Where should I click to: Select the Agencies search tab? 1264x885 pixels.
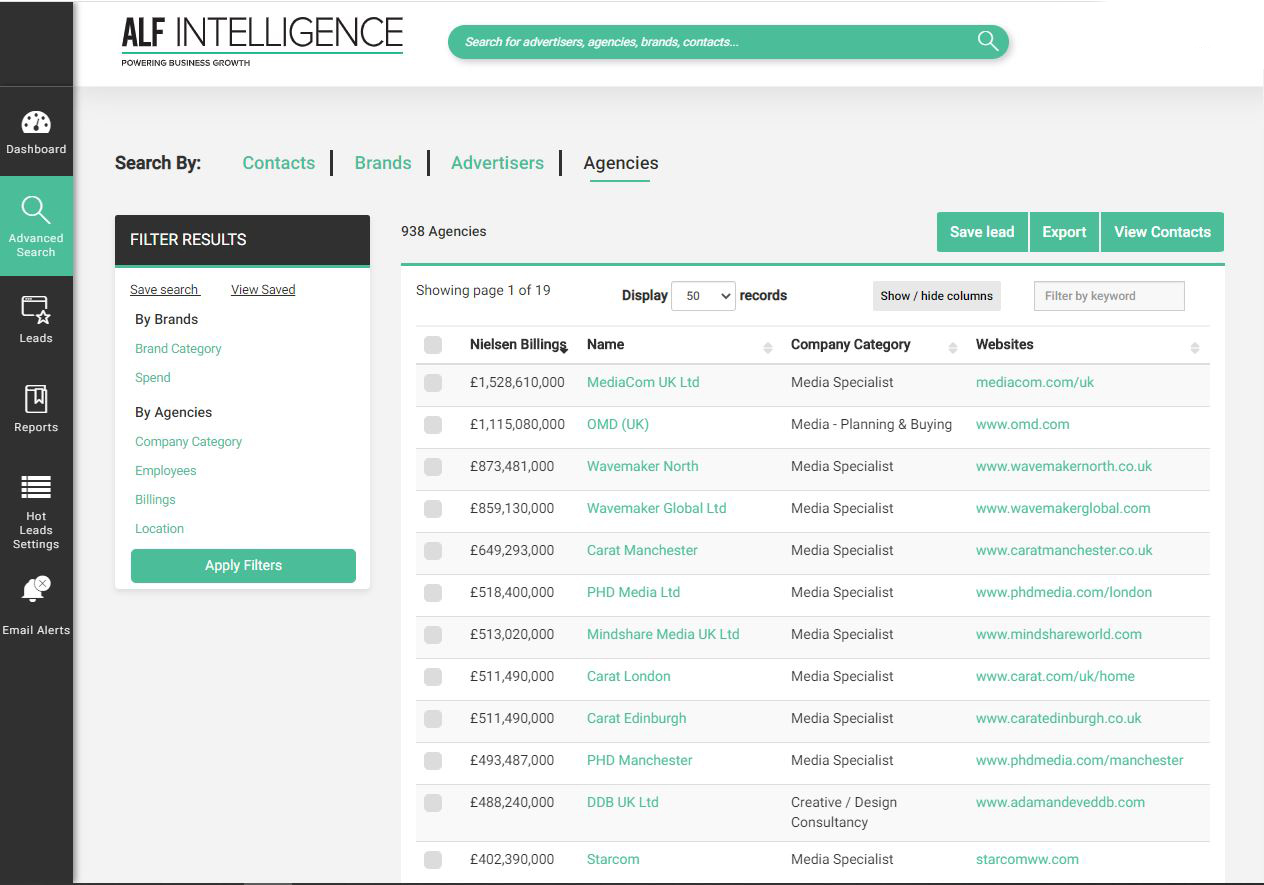click(621, 163)
